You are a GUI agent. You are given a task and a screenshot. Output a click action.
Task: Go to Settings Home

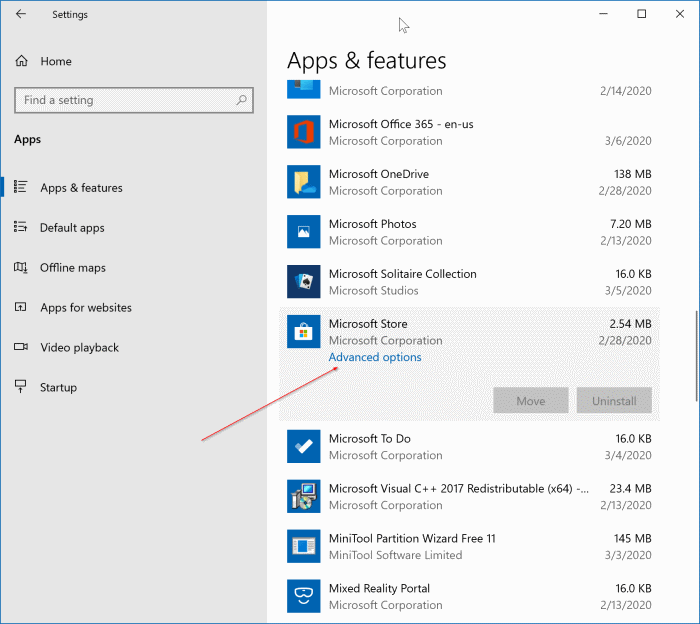(x=56, y=61)
